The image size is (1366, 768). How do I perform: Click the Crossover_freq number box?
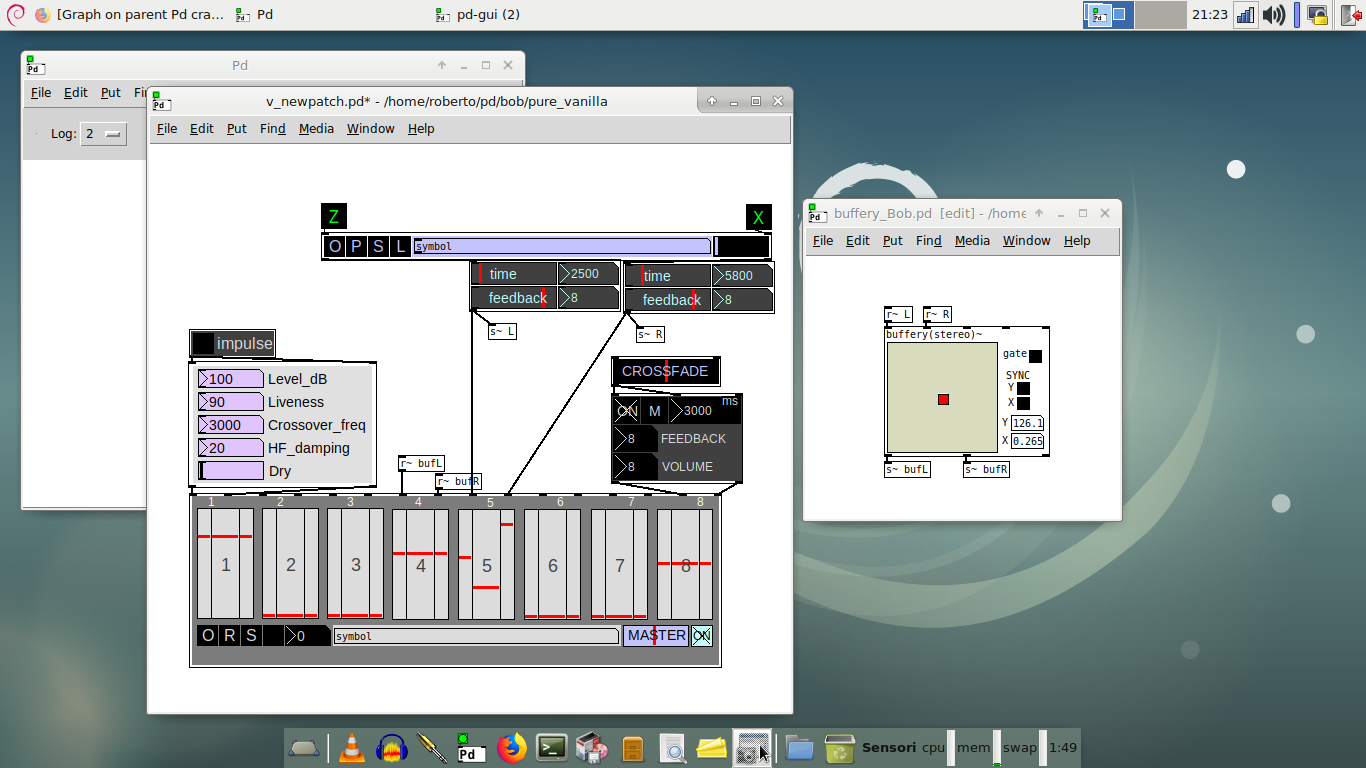point(231,425)
